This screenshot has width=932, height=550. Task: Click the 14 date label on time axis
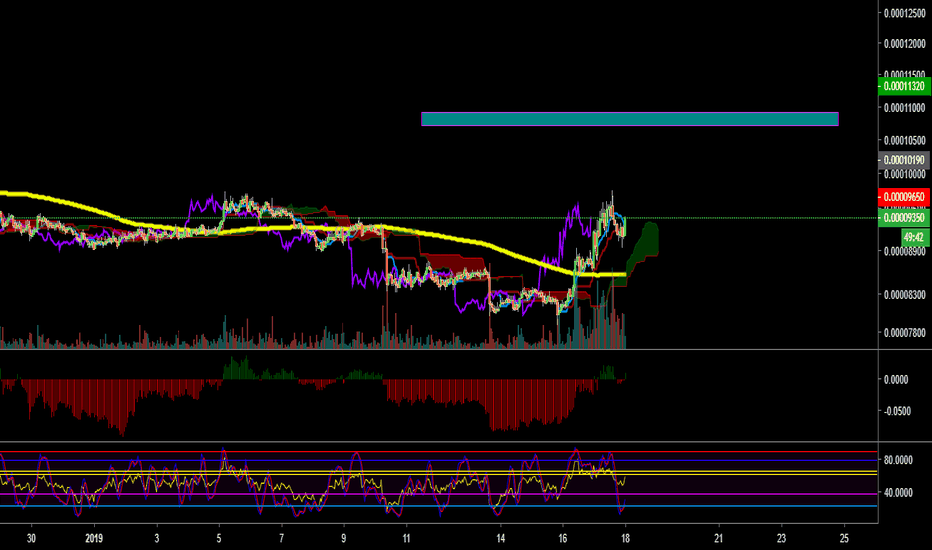[x=500, y=539]
